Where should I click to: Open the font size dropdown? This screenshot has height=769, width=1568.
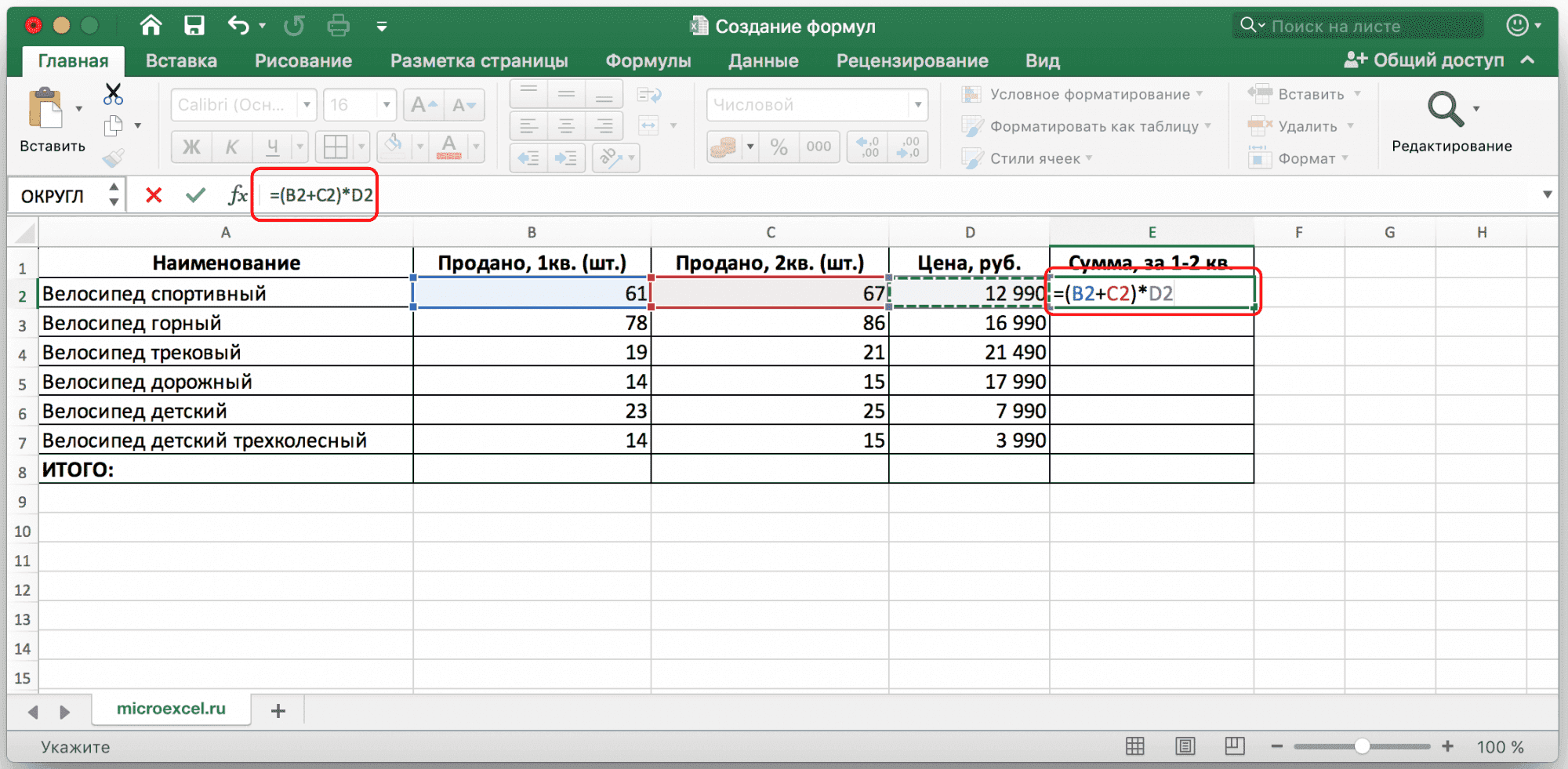(x=385, y=104)
